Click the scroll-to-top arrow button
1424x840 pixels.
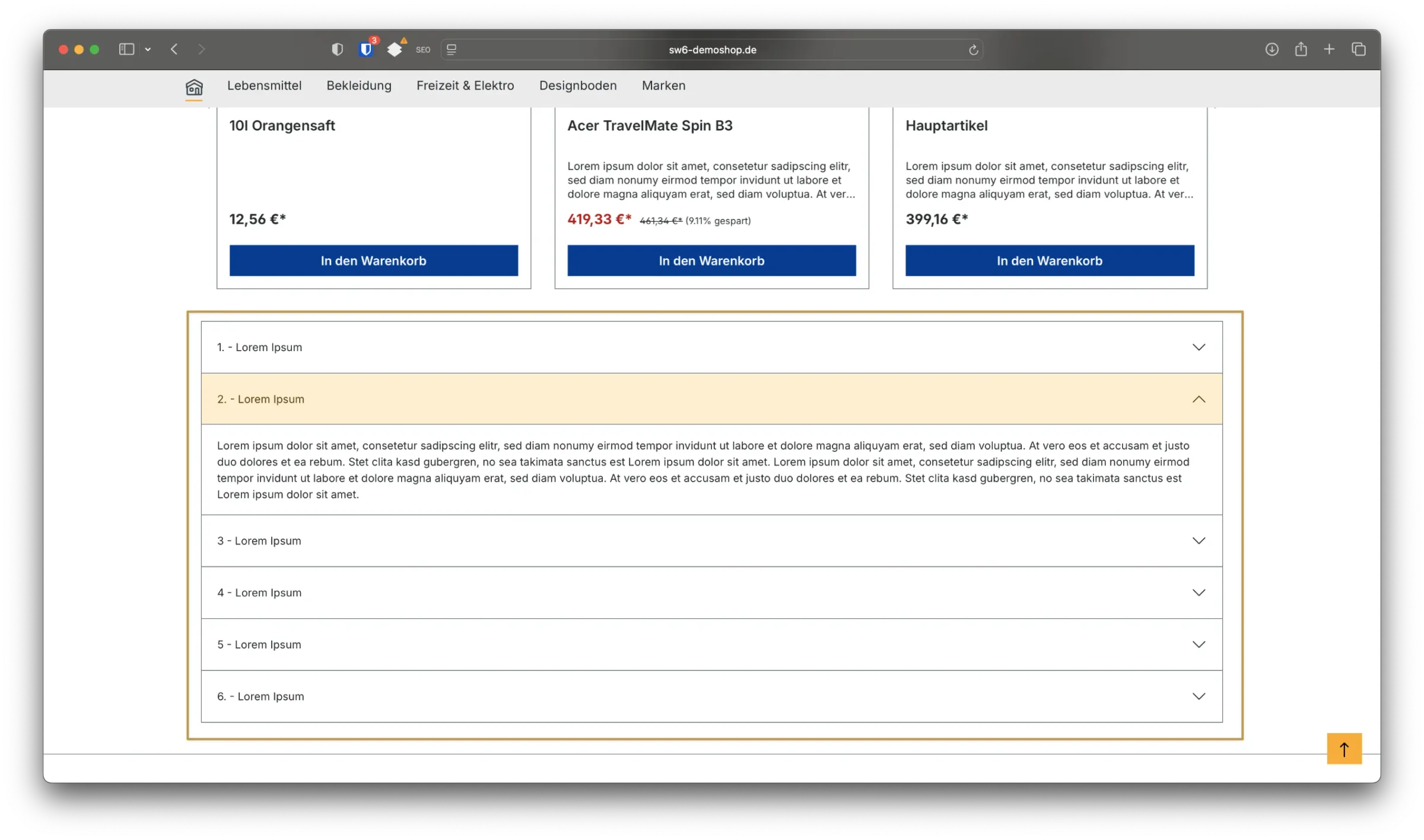click(1344, 749)
